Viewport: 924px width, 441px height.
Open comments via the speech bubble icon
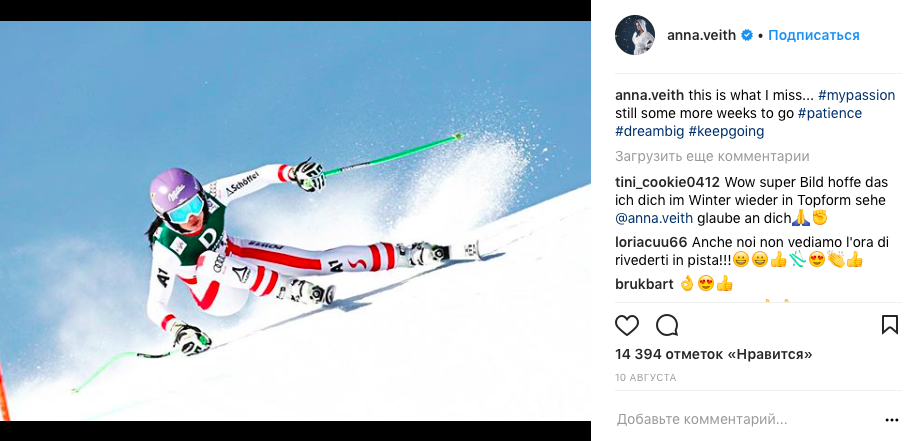coord(667,325)
